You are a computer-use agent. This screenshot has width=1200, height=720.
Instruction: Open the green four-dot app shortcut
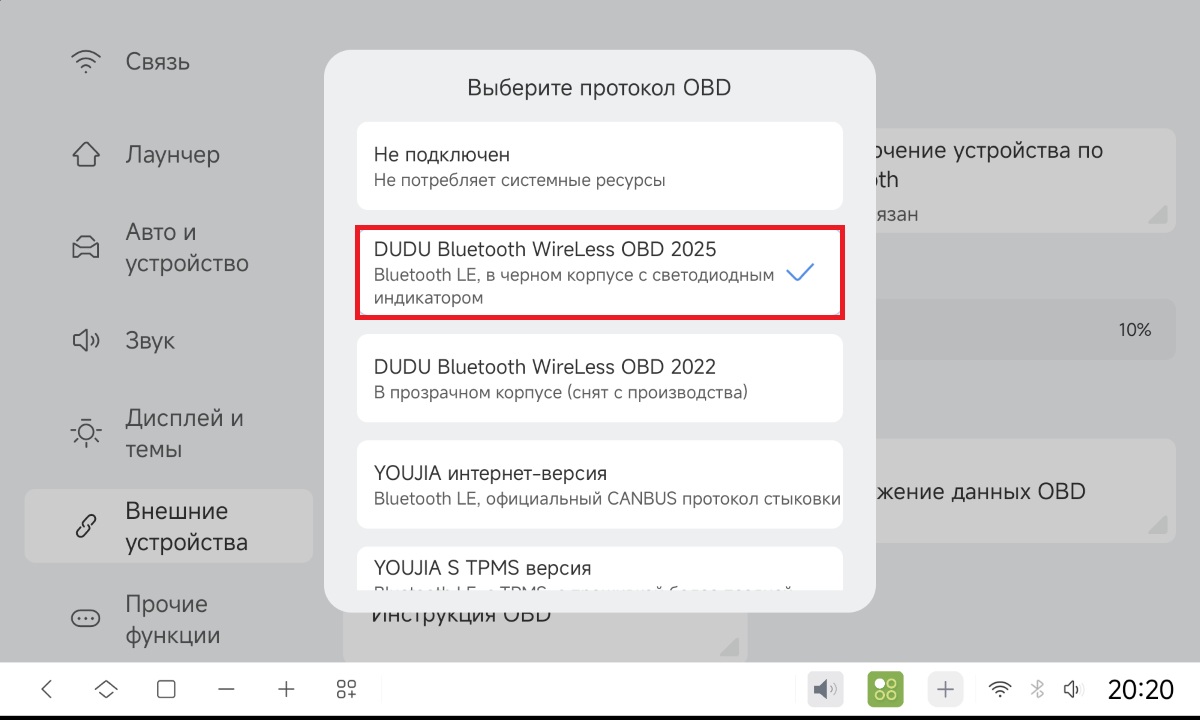[x=885, y=689]
